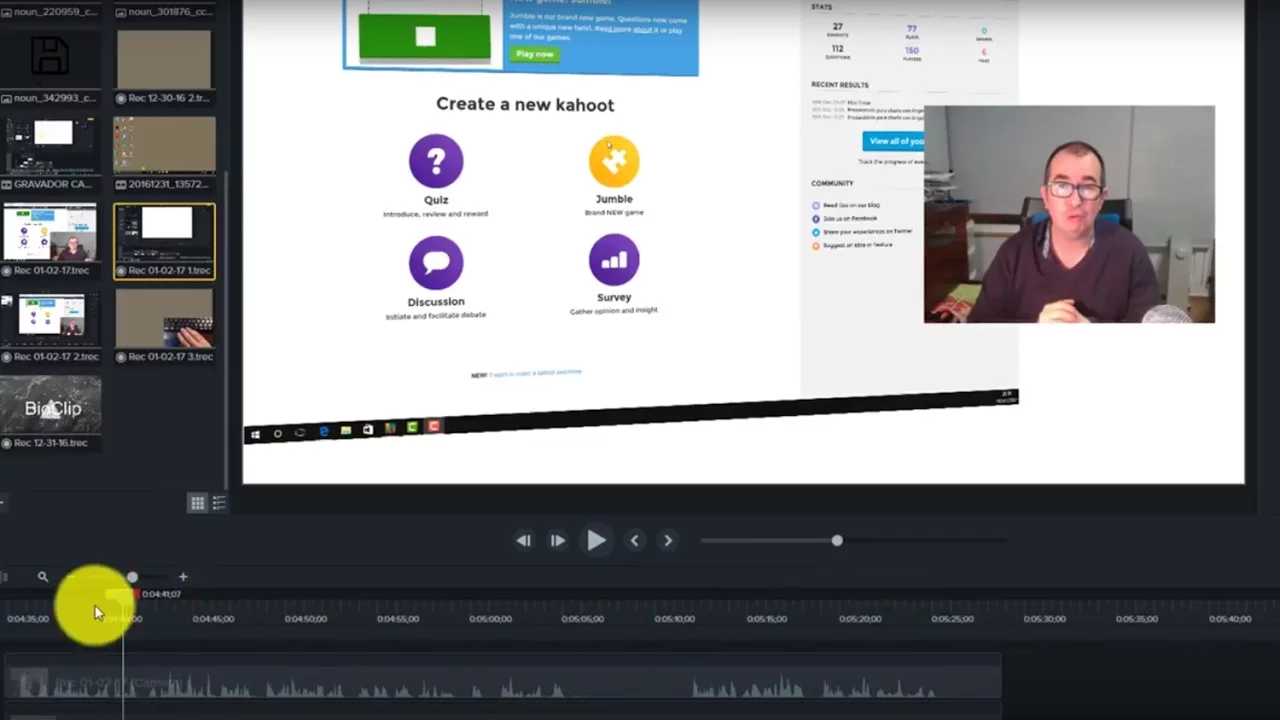Click the purple Quiz icon in preview

pos(436,161)
